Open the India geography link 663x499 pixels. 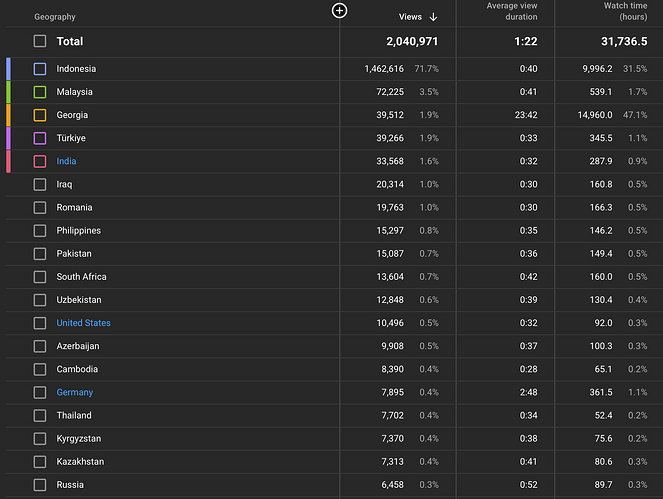click(66, 161)
